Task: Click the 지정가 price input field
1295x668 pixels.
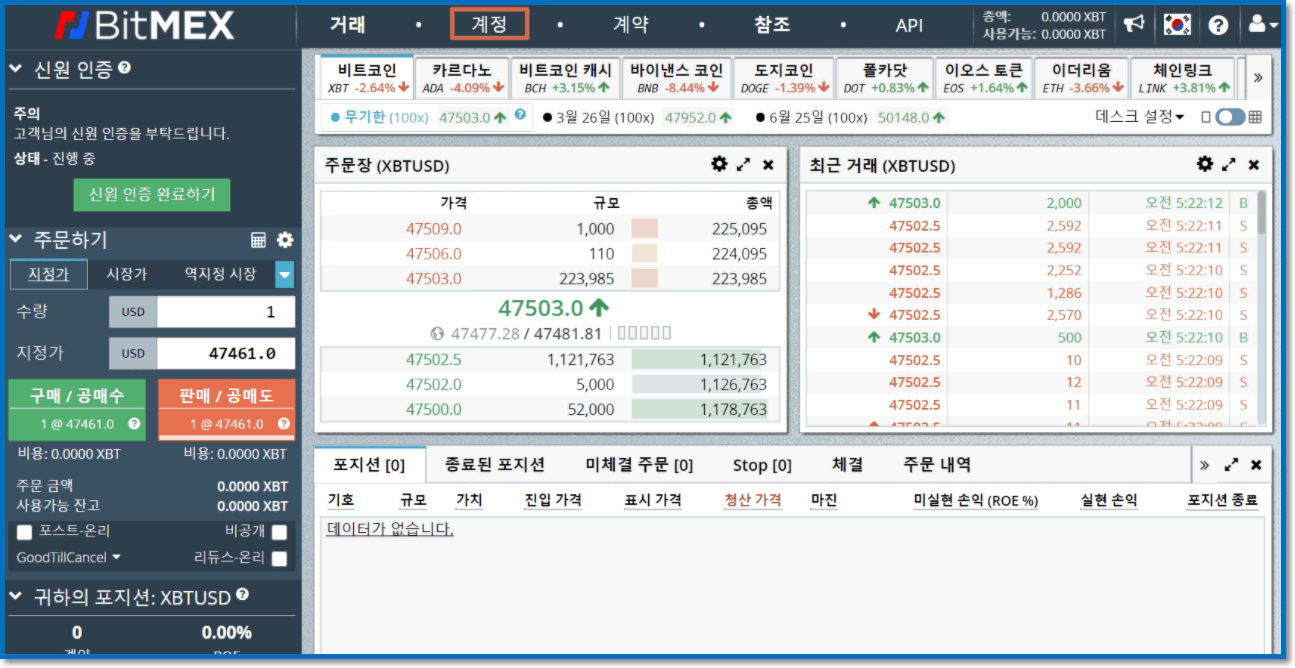Action: 225,352
